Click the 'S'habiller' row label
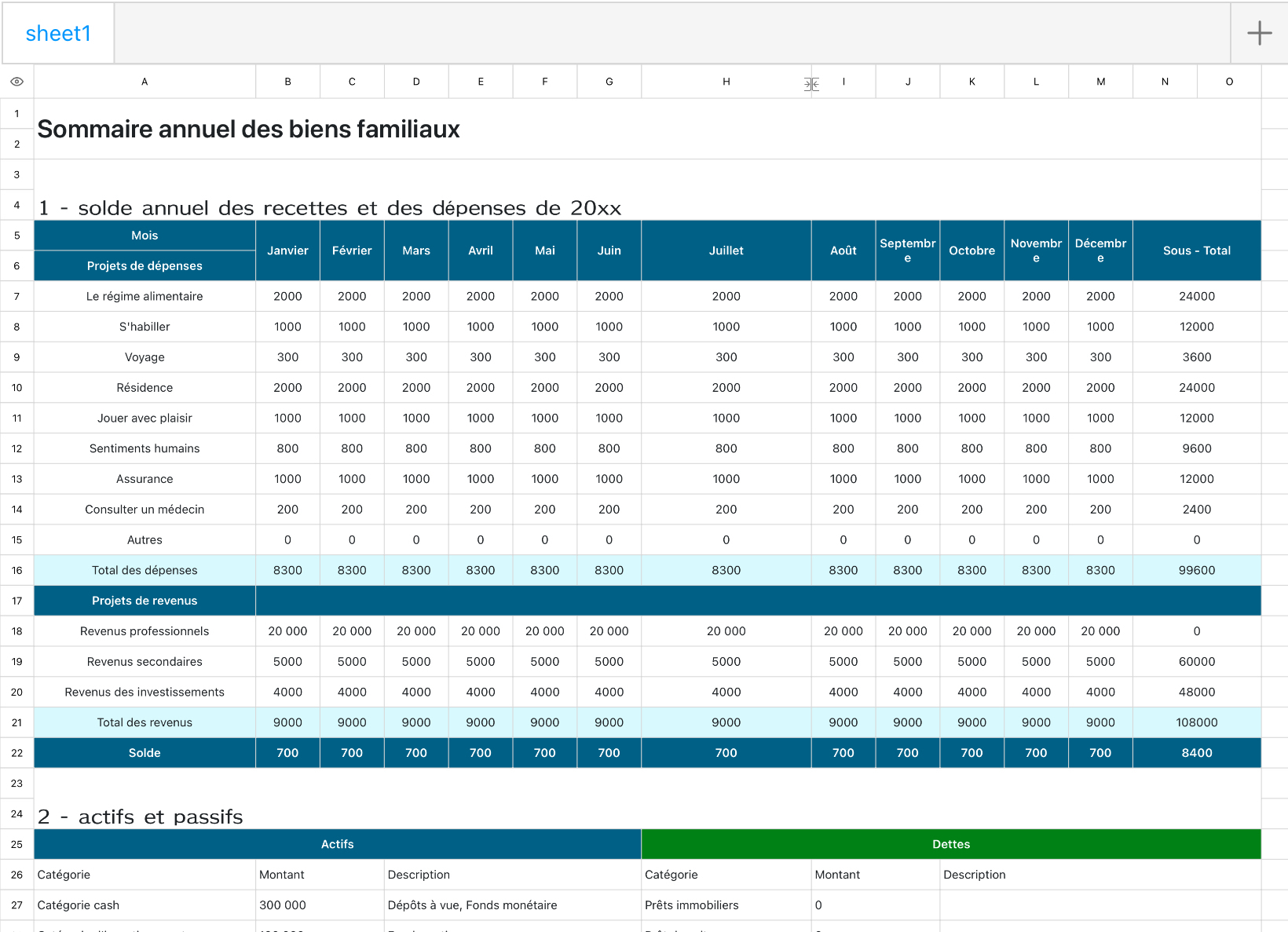1288x932 pixels. point(145,327)
